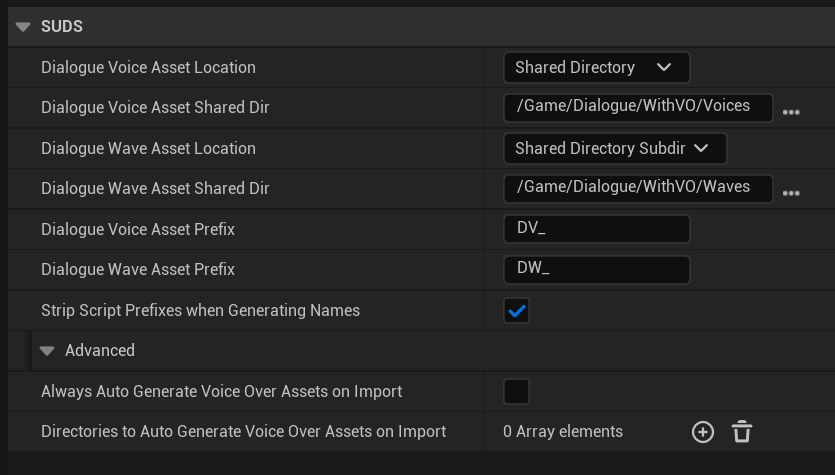Add element to auto generate directories array
Image resolution: width=835 pixels, height=475 pixels.
click(x=702, y=432)
